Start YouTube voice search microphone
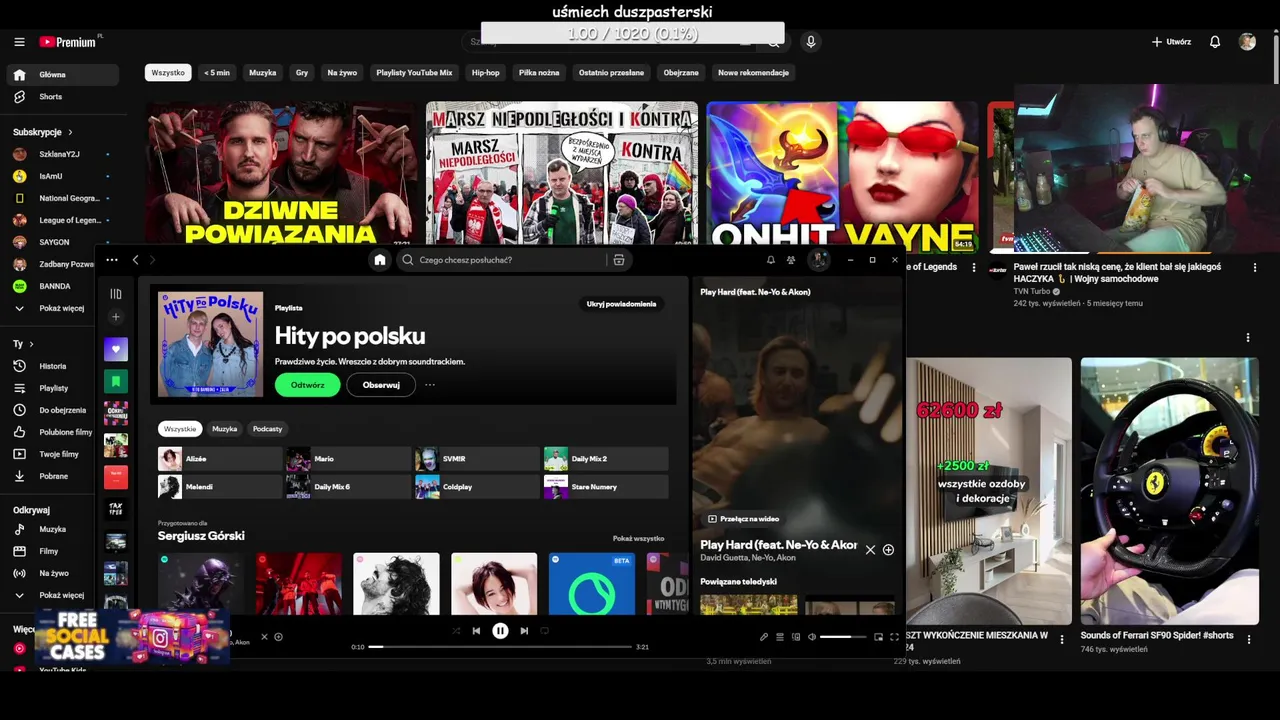 811,42
